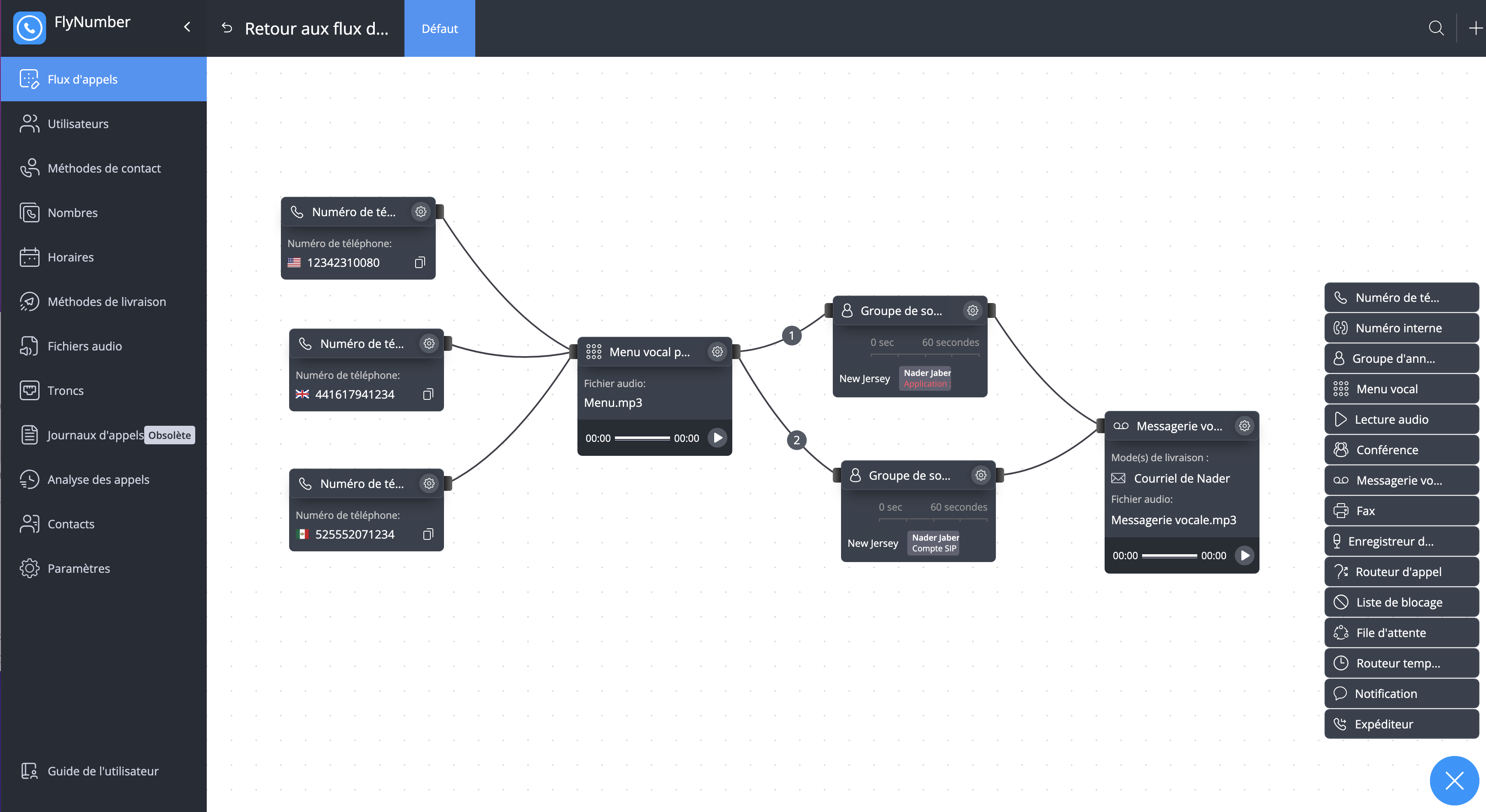The image size is (1486, 812).
Task: Add a Conférence node from palette
Action: coord(1402,450)
